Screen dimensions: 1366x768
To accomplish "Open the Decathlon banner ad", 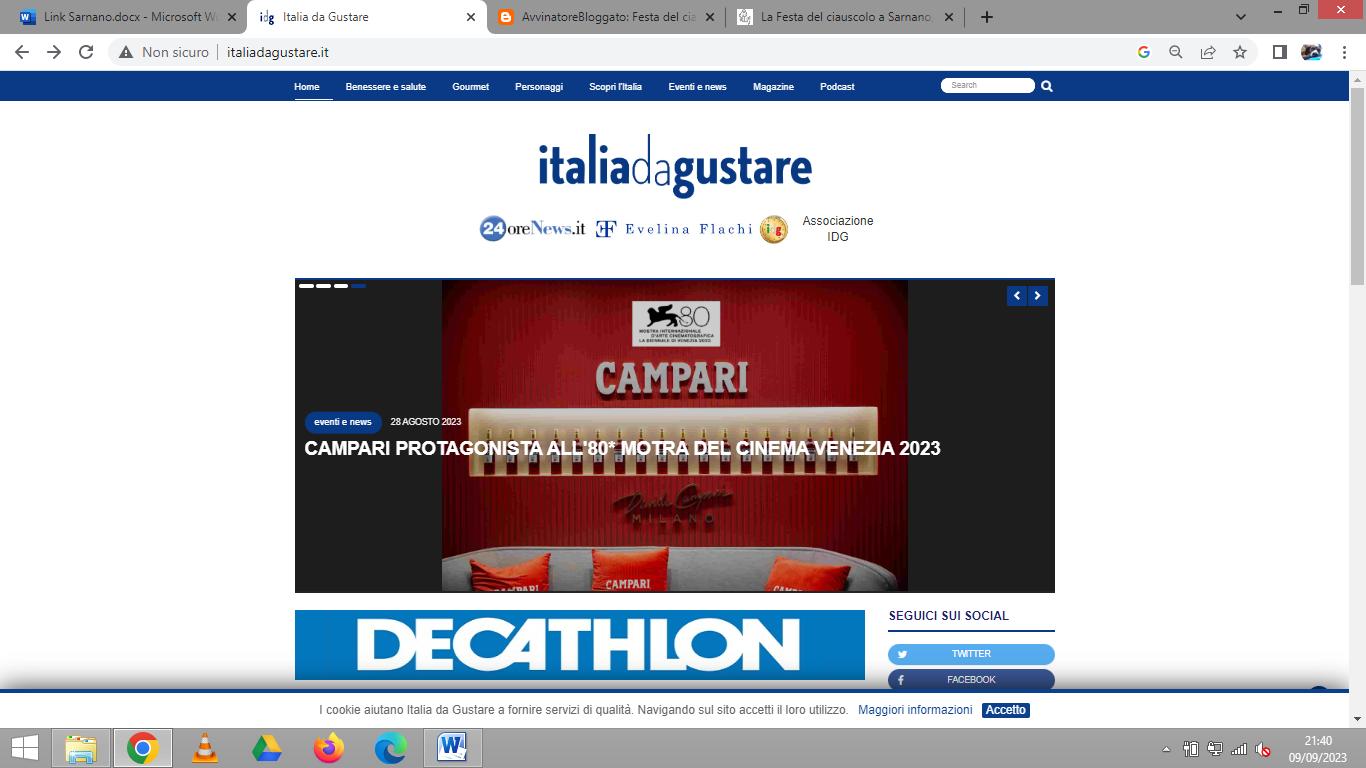I will coord(580,645).
